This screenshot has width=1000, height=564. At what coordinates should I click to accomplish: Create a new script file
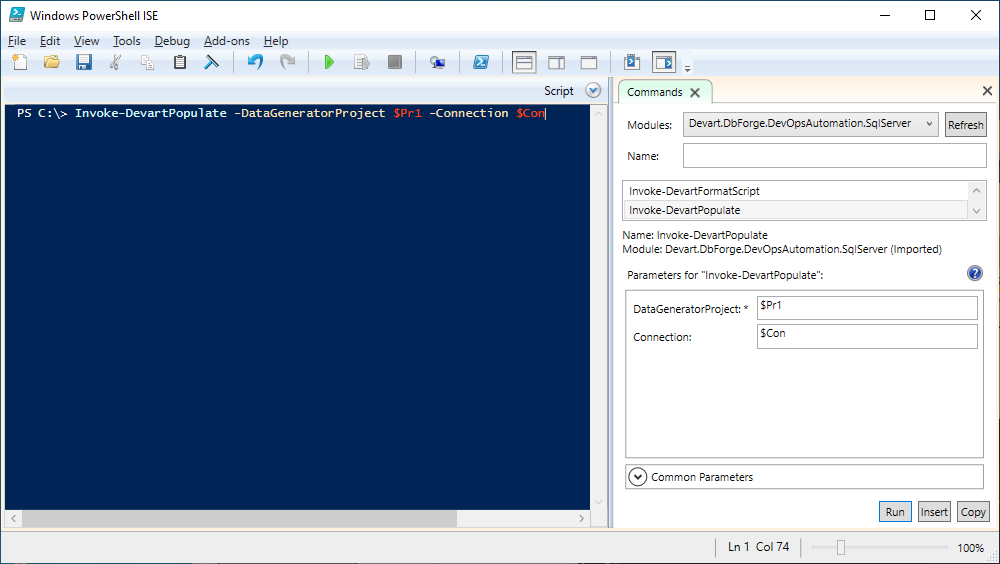click(x=20, y=62)
